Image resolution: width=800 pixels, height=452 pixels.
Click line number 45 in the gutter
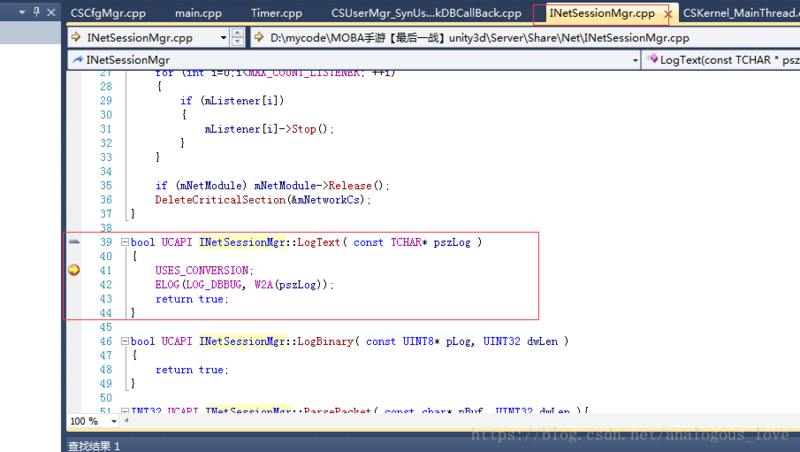point(106,327)
